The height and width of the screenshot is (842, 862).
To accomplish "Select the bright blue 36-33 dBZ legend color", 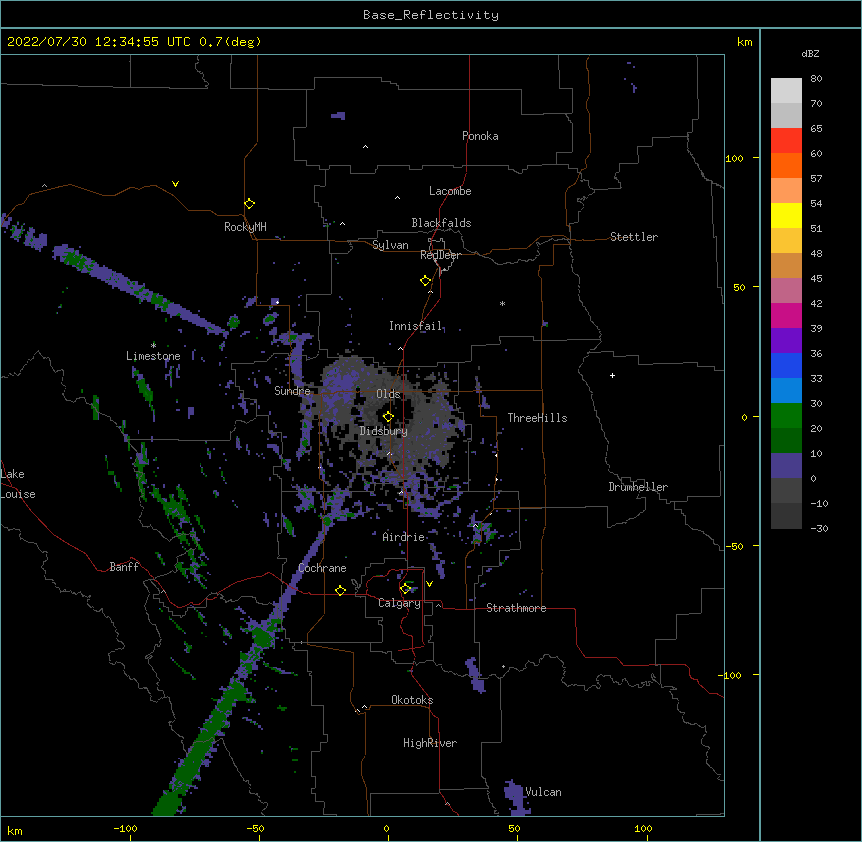I will 786,365.
